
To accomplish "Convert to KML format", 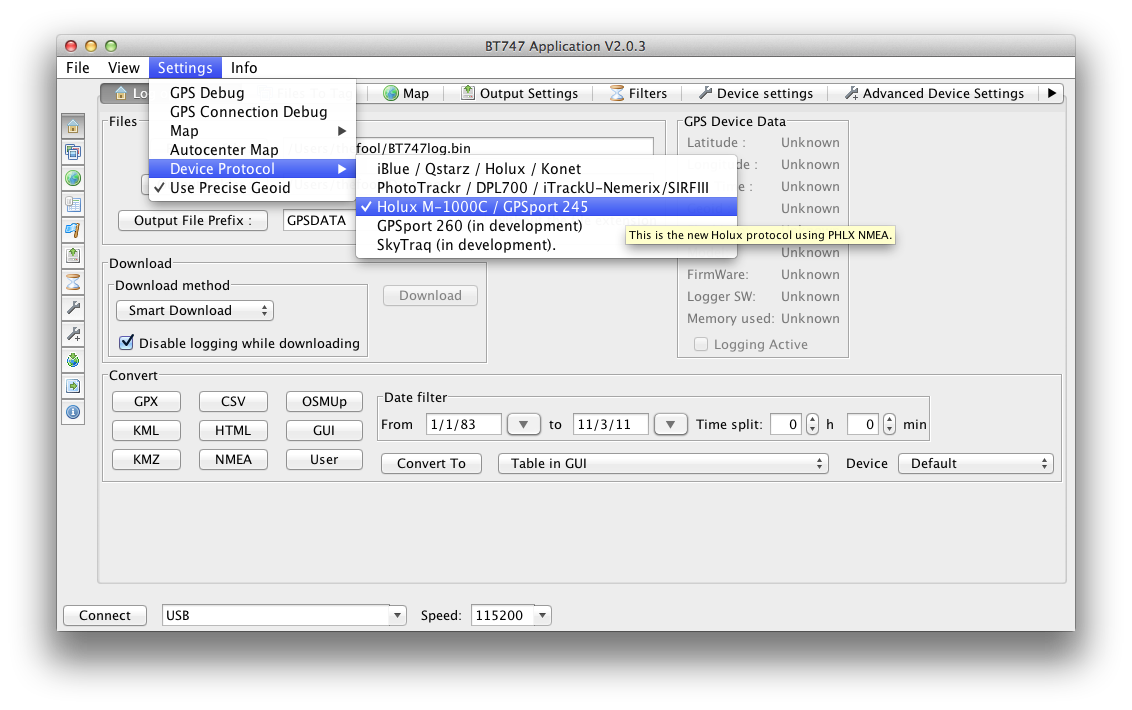I will point(146,430).
